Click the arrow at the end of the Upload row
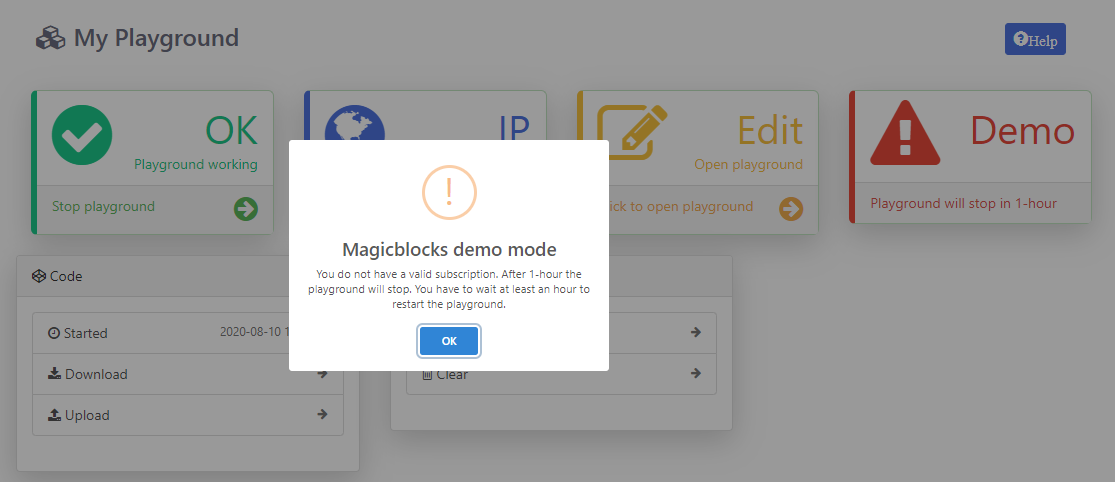 click(322, 414)
